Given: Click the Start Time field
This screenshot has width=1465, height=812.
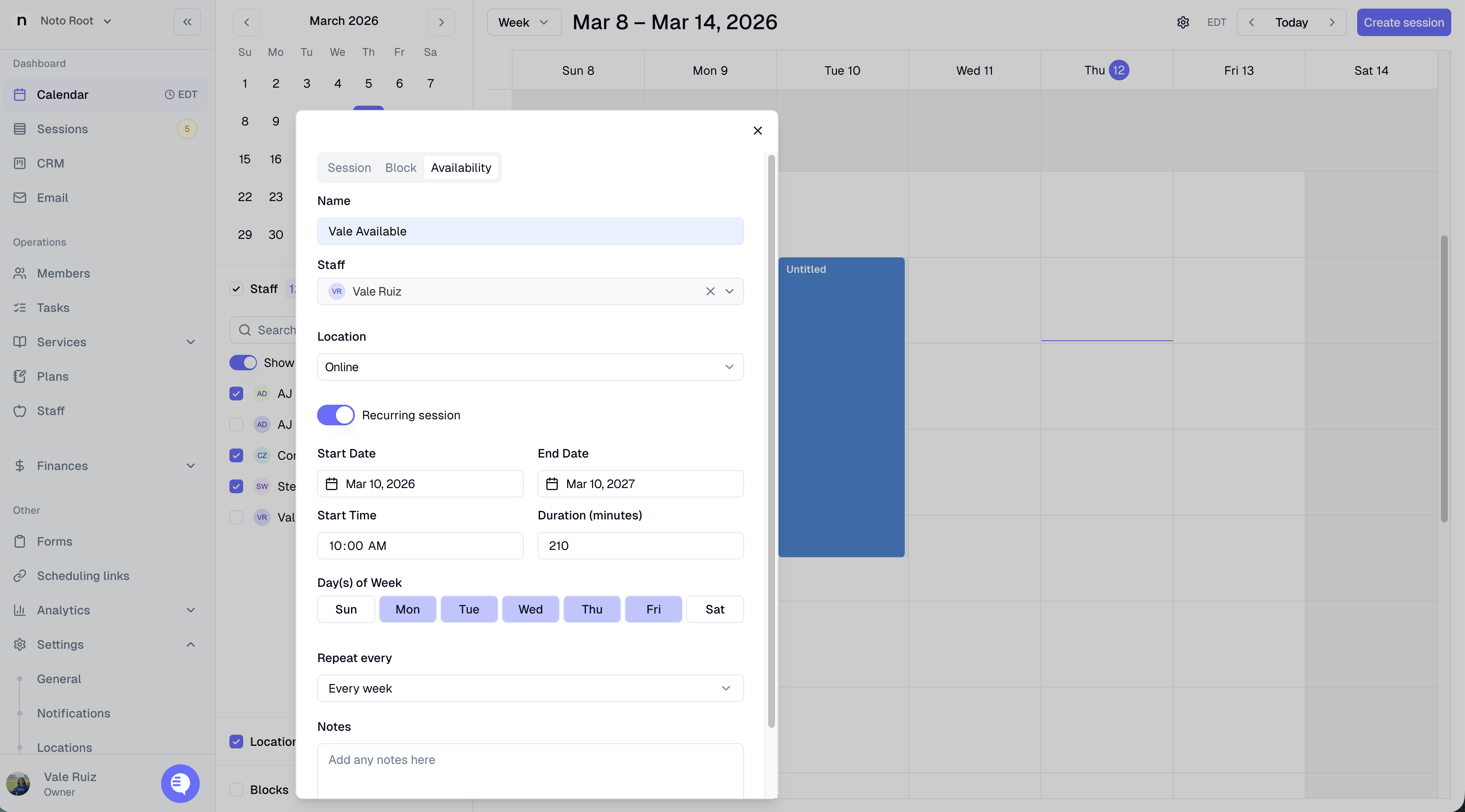Looking at the screenshot, I should pos(420,545).
